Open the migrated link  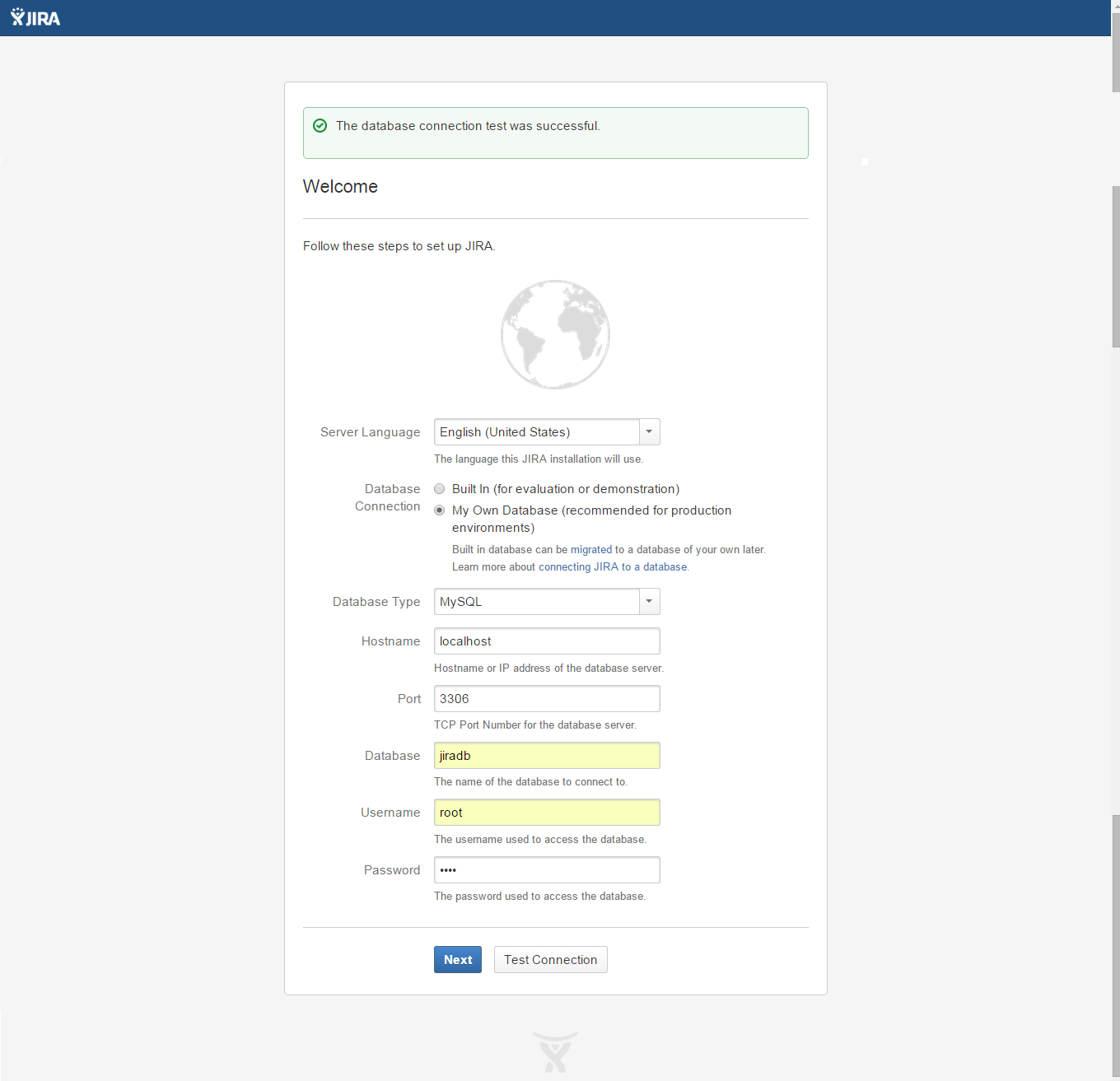point(591,550)
